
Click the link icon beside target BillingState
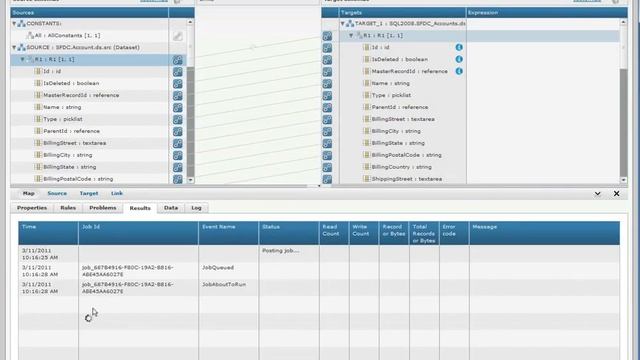(327, 144)
